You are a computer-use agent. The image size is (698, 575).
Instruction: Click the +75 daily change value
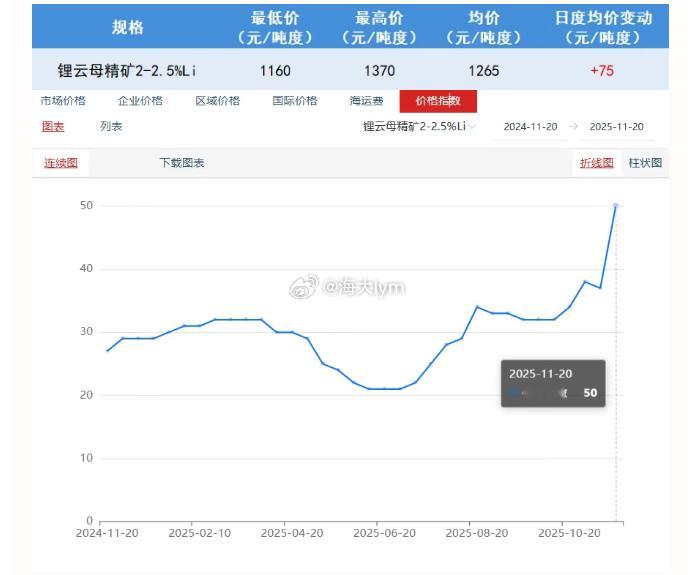point(602,71)
